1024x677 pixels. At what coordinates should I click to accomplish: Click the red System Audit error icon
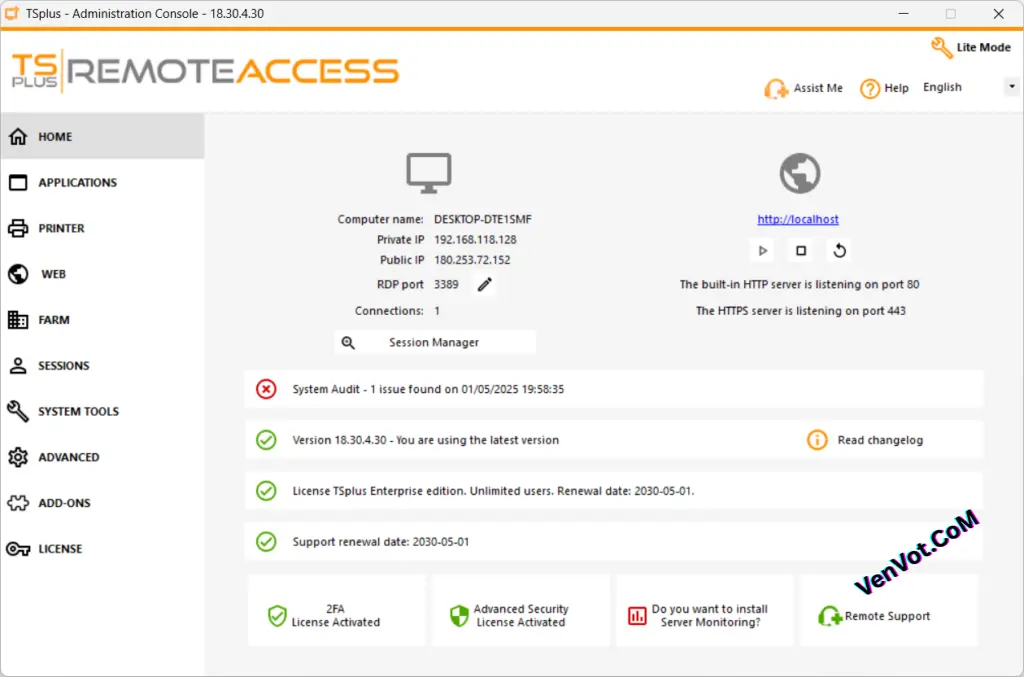point(266,389)
